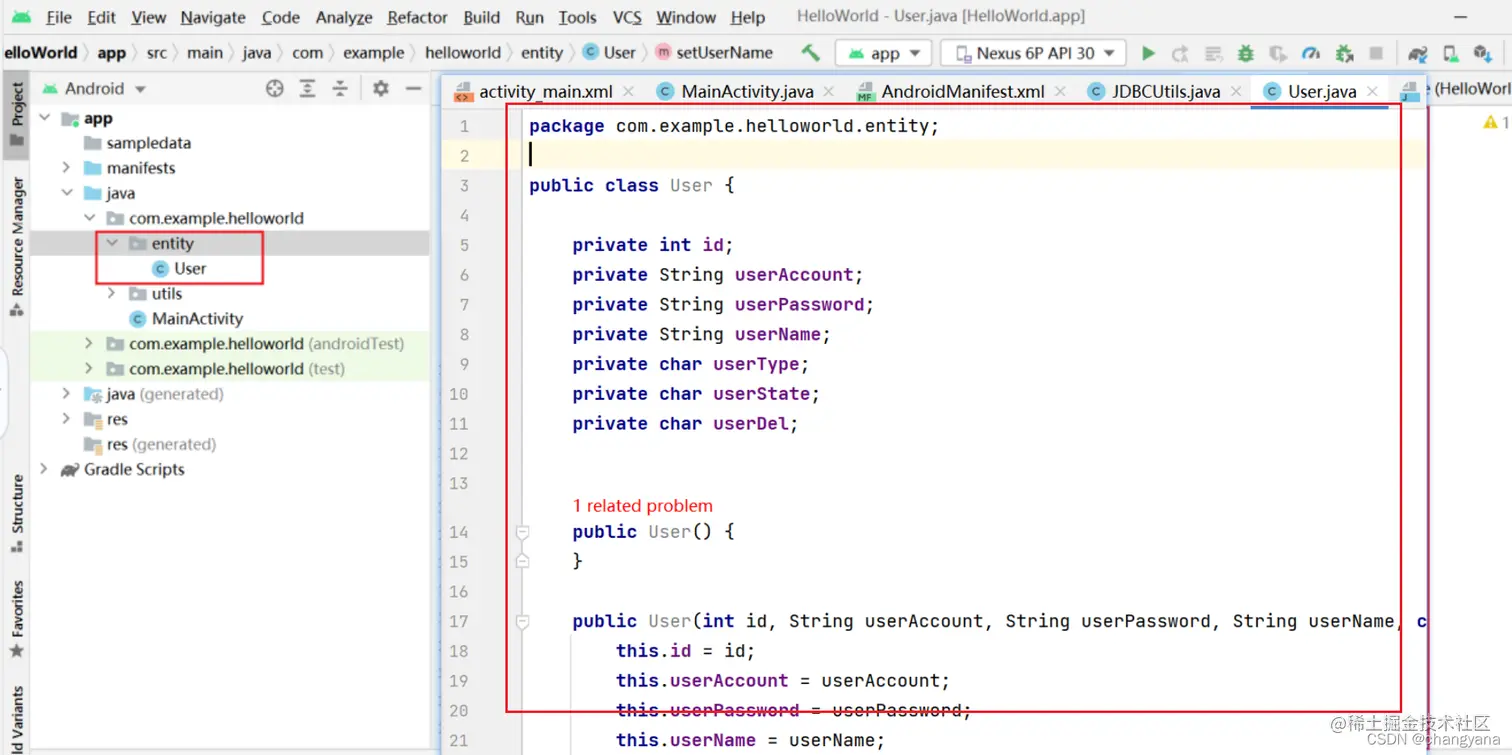Image resolution: width=1512 pixels, height=755 pixels.
Task: Toggle the Resource Manager tool window
Action: click(x=16, y=248)
